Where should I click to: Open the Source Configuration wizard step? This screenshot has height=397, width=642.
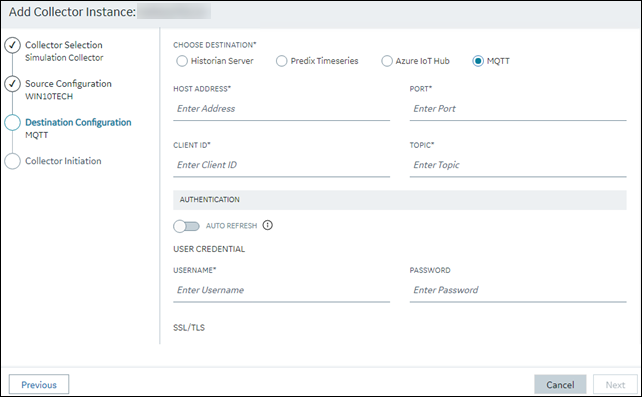[68, 83]
